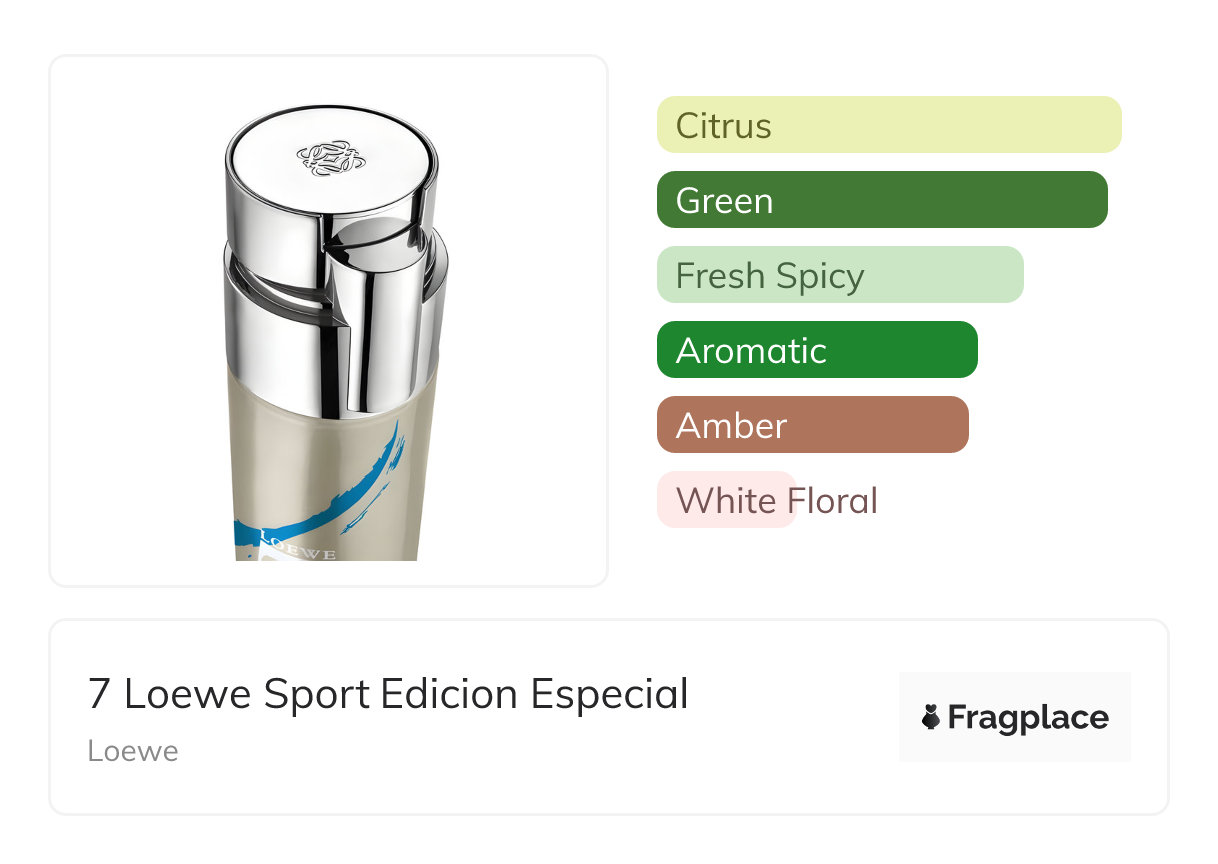Click the chrome bottle cap top
This screenshot has height=864, width=1218.
[x=331, y=160]
